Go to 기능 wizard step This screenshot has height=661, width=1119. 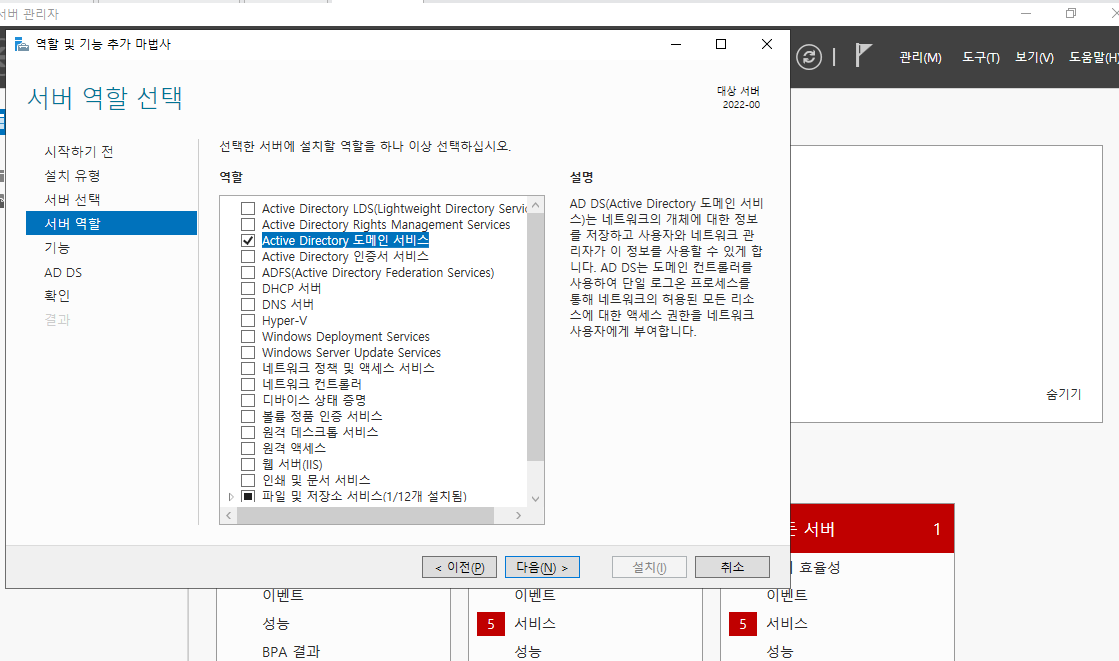point(57,248)
